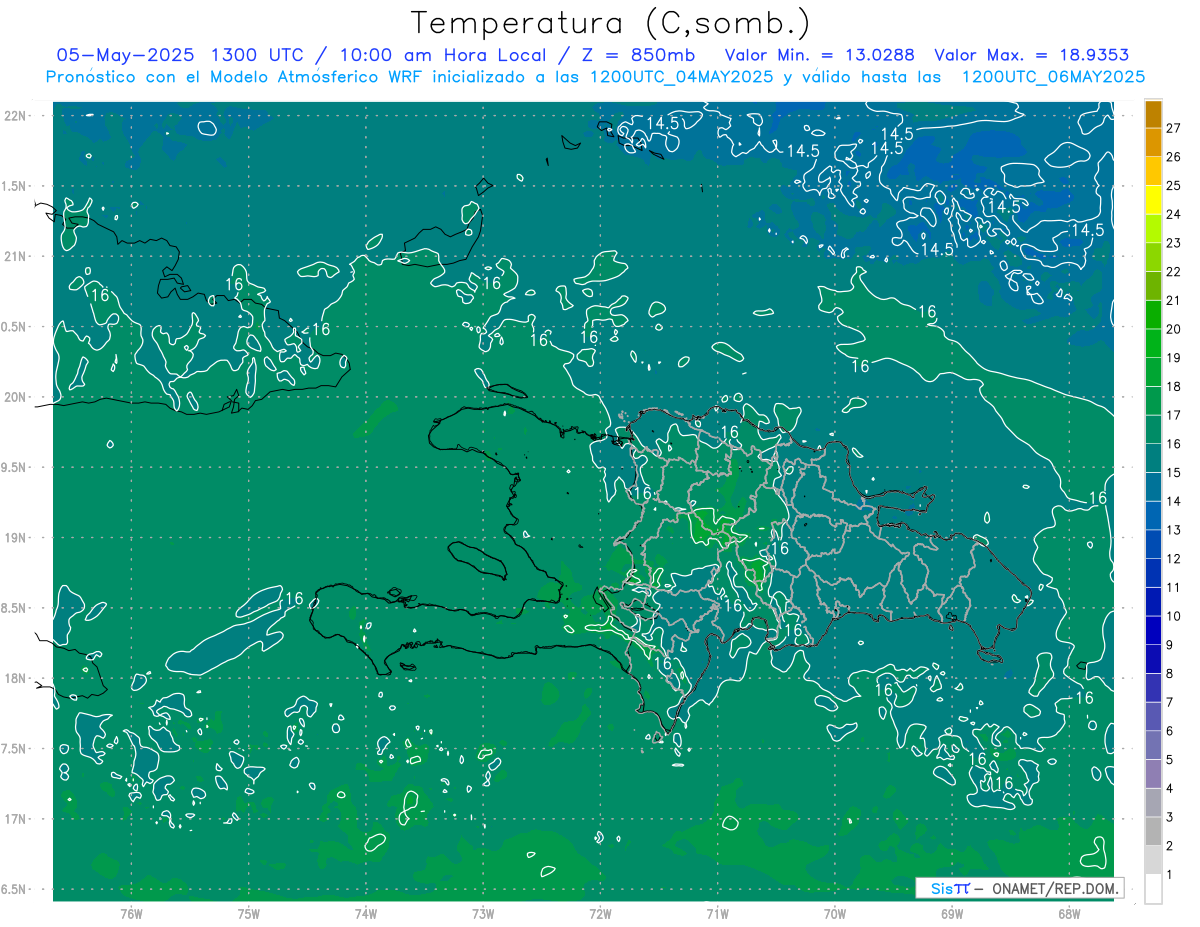Select the 'Valor Min. = 13.0288' value
The height and width of the screenshot is (927, 1200).
820,55
